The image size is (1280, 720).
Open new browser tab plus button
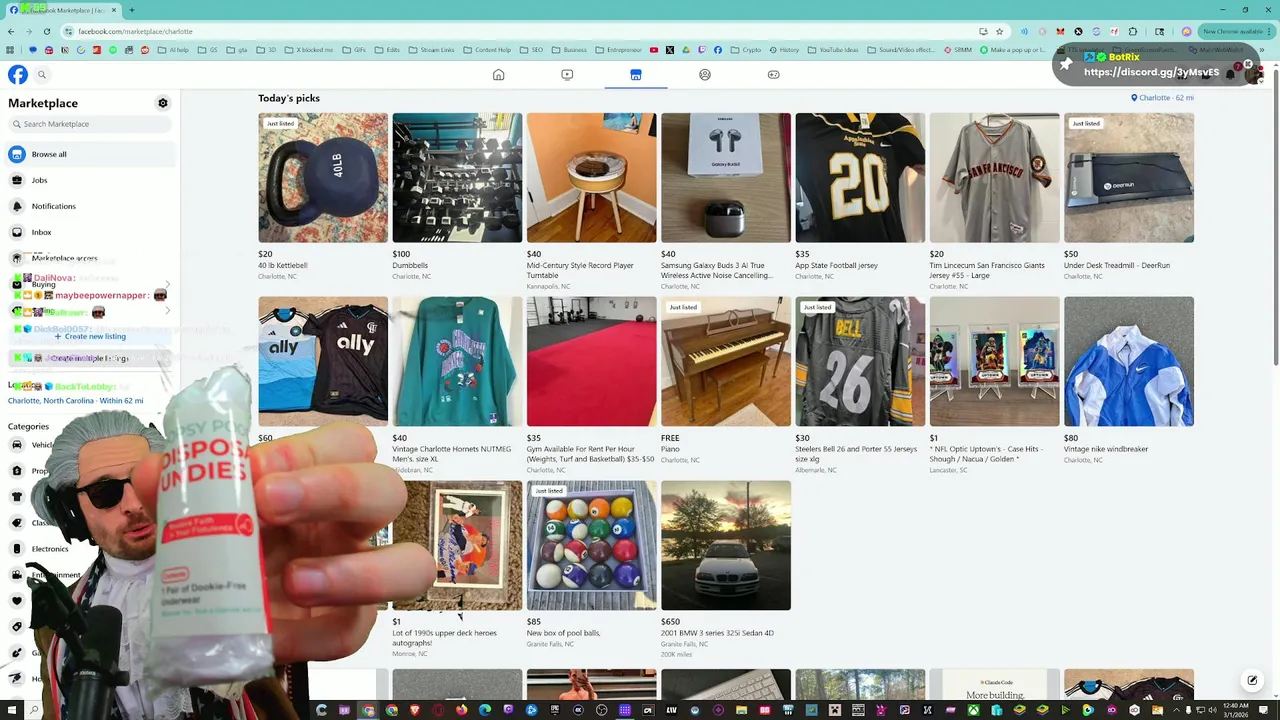coord(131,10)
